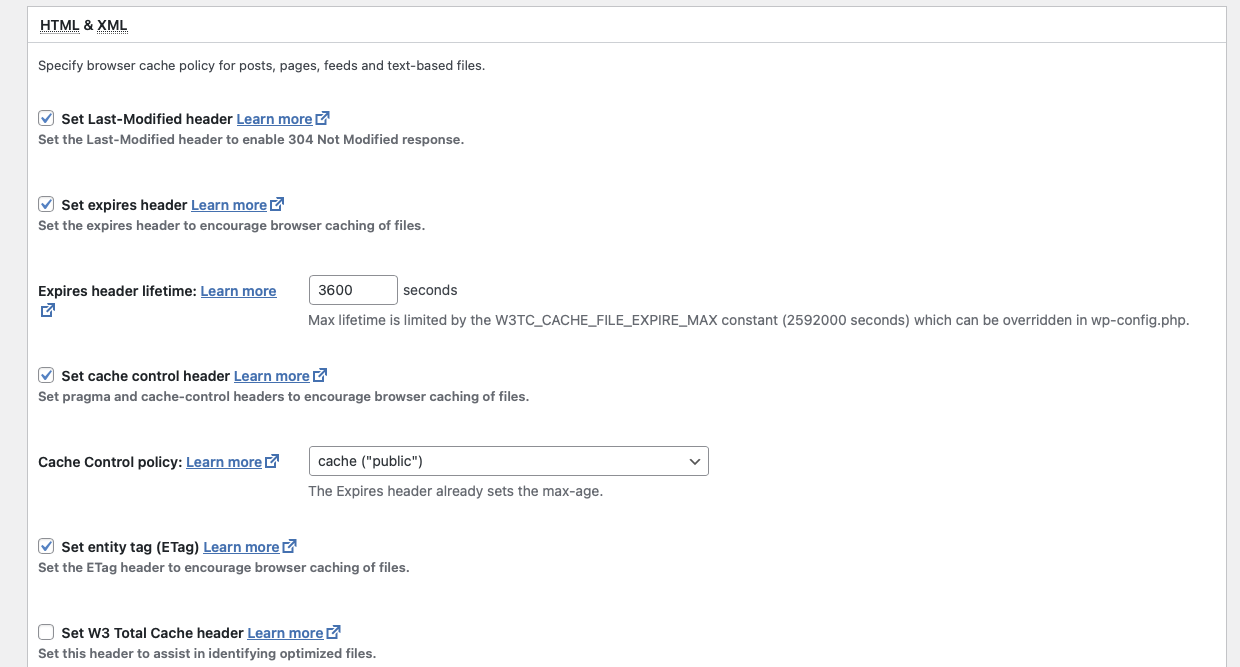Open Learn more link for expires header
The width and height of the screenshot is (1240, 667).
[x=229, y=205]
